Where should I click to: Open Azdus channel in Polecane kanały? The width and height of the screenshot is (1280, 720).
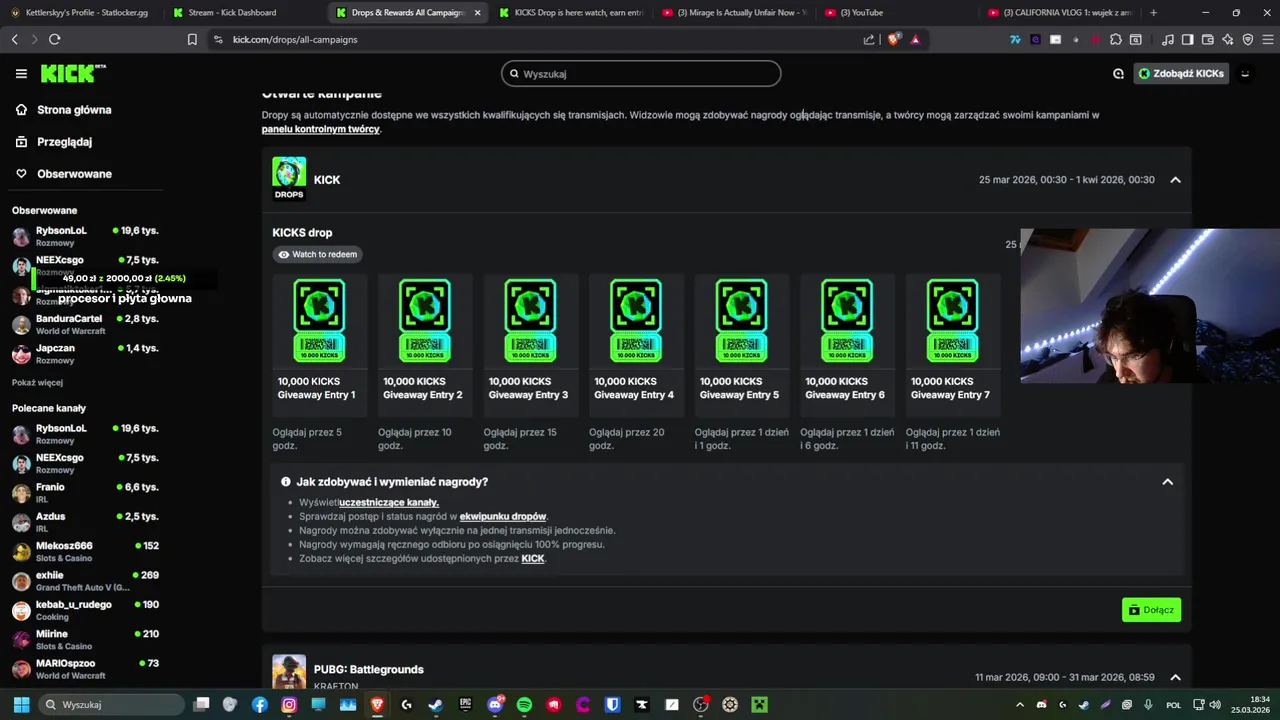click(x=85, y=522)
